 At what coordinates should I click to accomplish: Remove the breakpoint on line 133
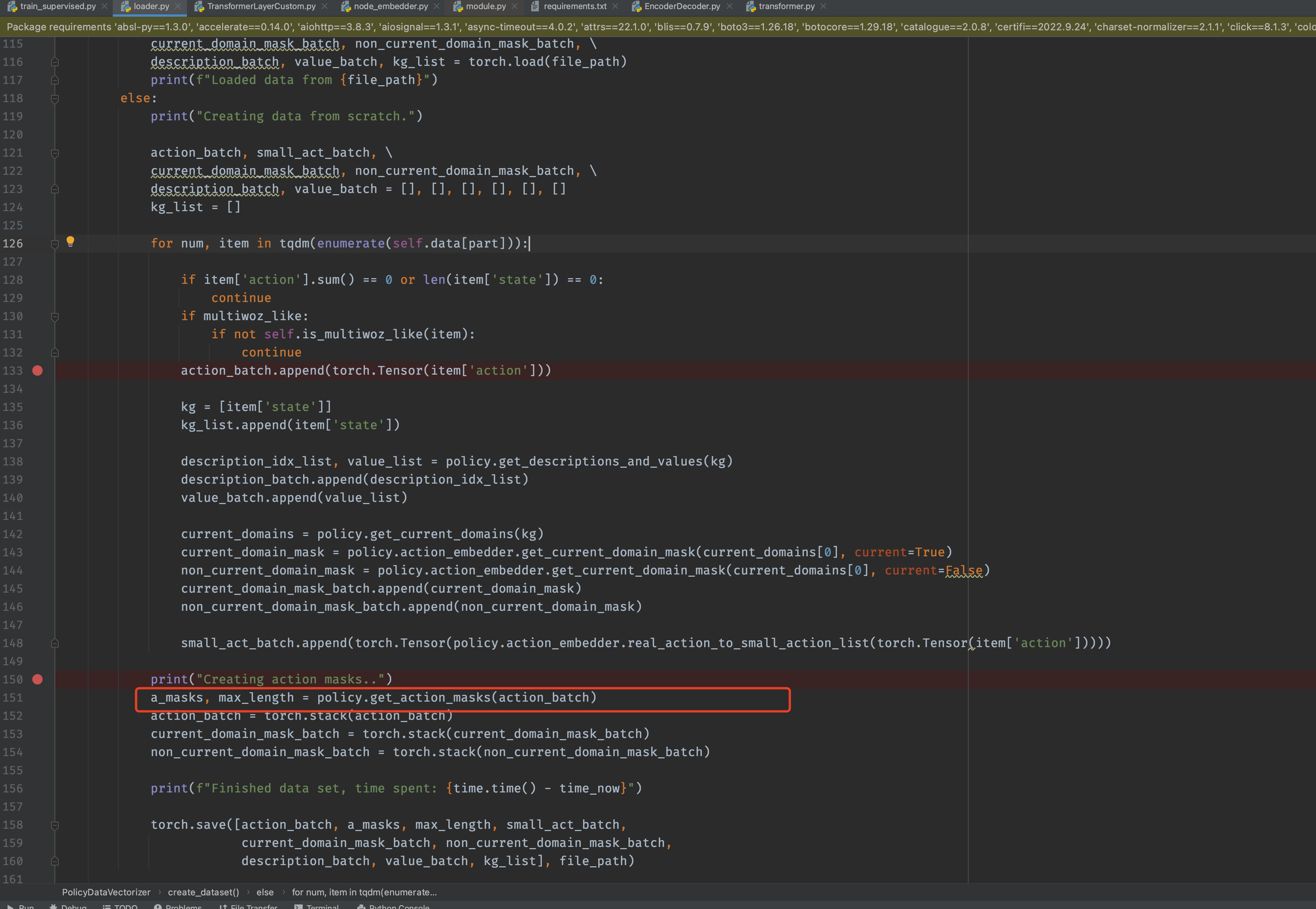pos(37,371)
